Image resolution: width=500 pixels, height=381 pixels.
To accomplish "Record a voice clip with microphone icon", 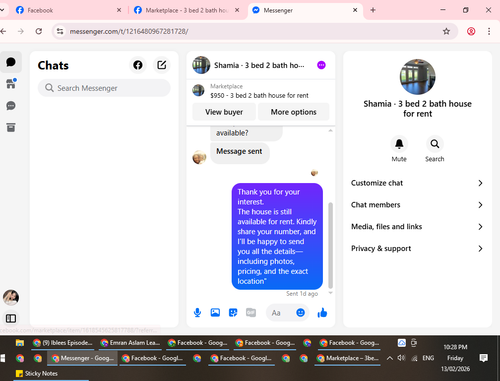I will click(197, 313).
